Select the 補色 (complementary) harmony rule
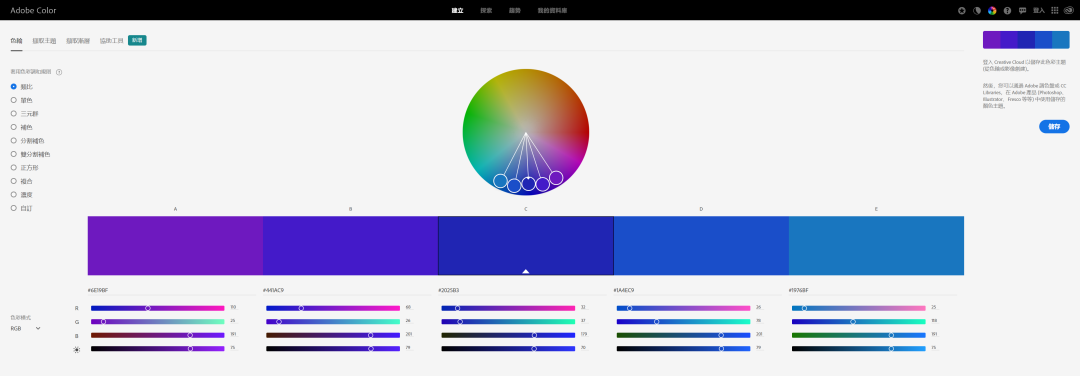This screenshot has height=376, width=1080. pos(21,127)
